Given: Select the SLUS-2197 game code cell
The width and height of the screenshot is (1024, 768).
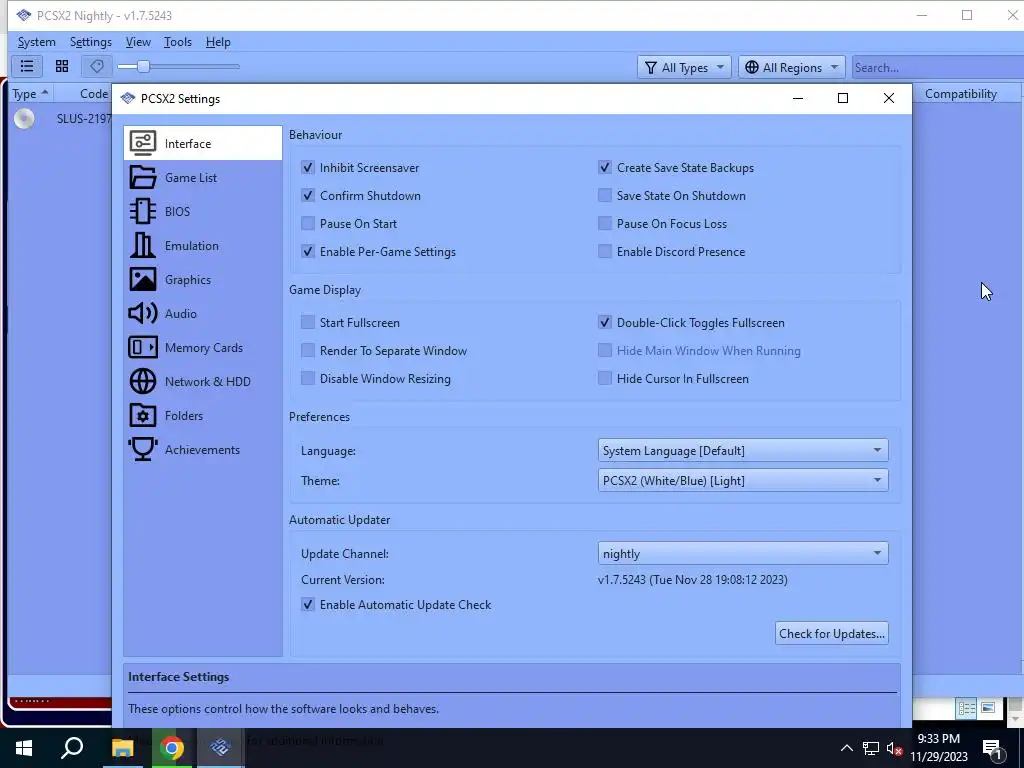Looking at the screenshot, I should [84, 119].
